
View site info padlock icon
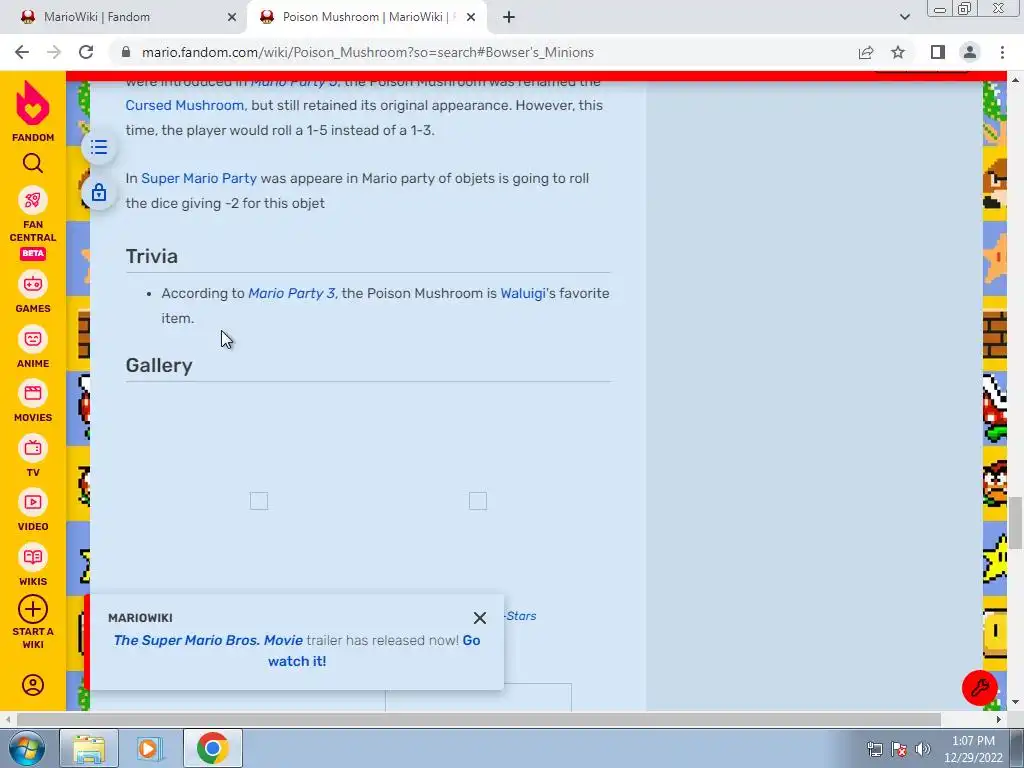[x=126, y=52]
